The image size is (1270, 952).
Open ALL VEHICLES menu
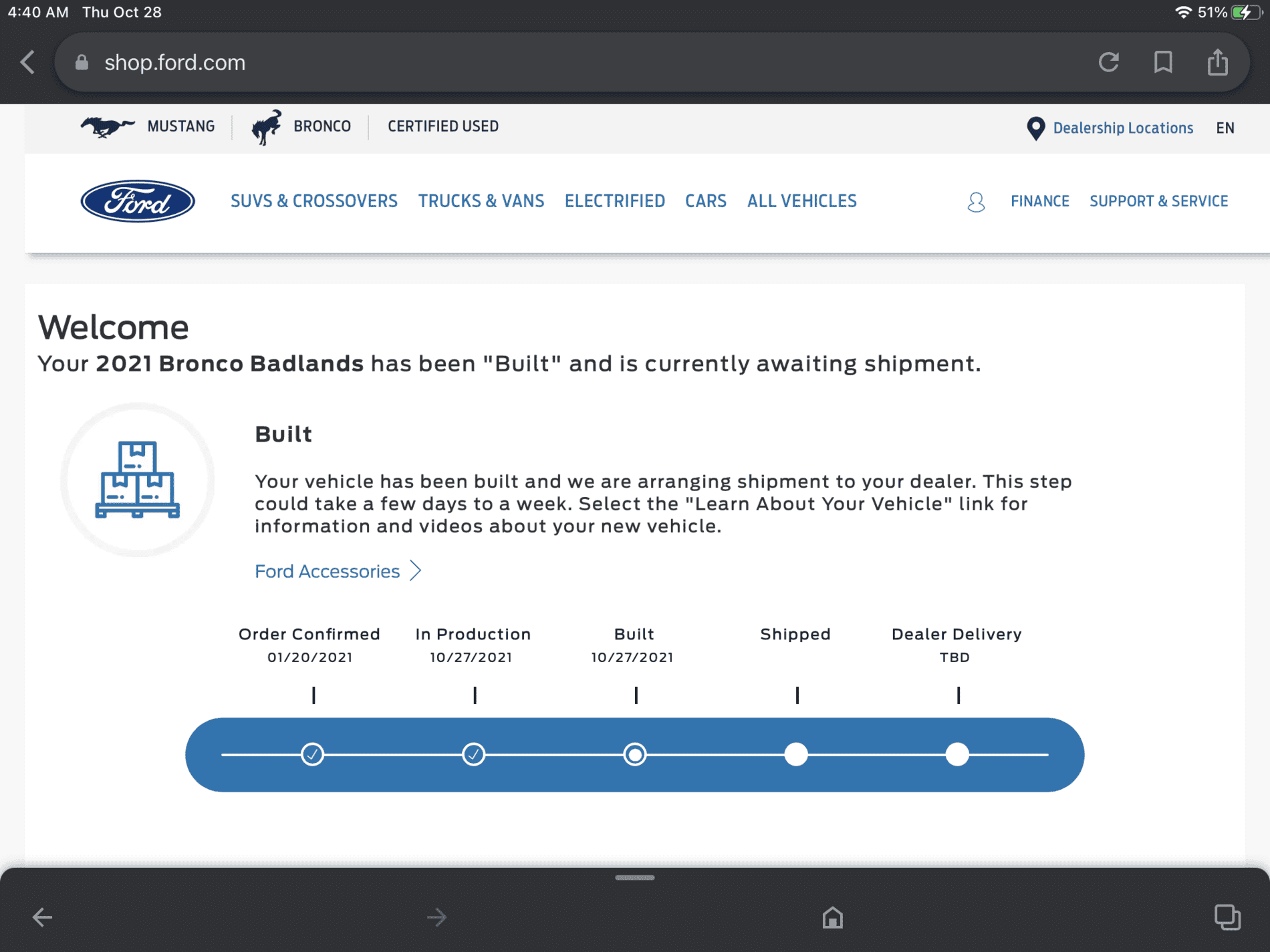(802, 201)
